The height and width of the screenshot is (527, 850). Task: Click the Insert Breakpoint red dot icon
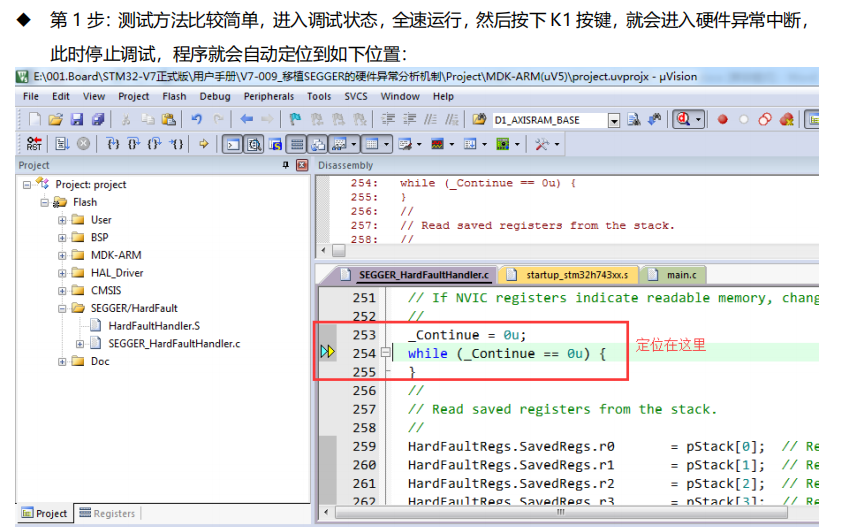tap(722, 120)
